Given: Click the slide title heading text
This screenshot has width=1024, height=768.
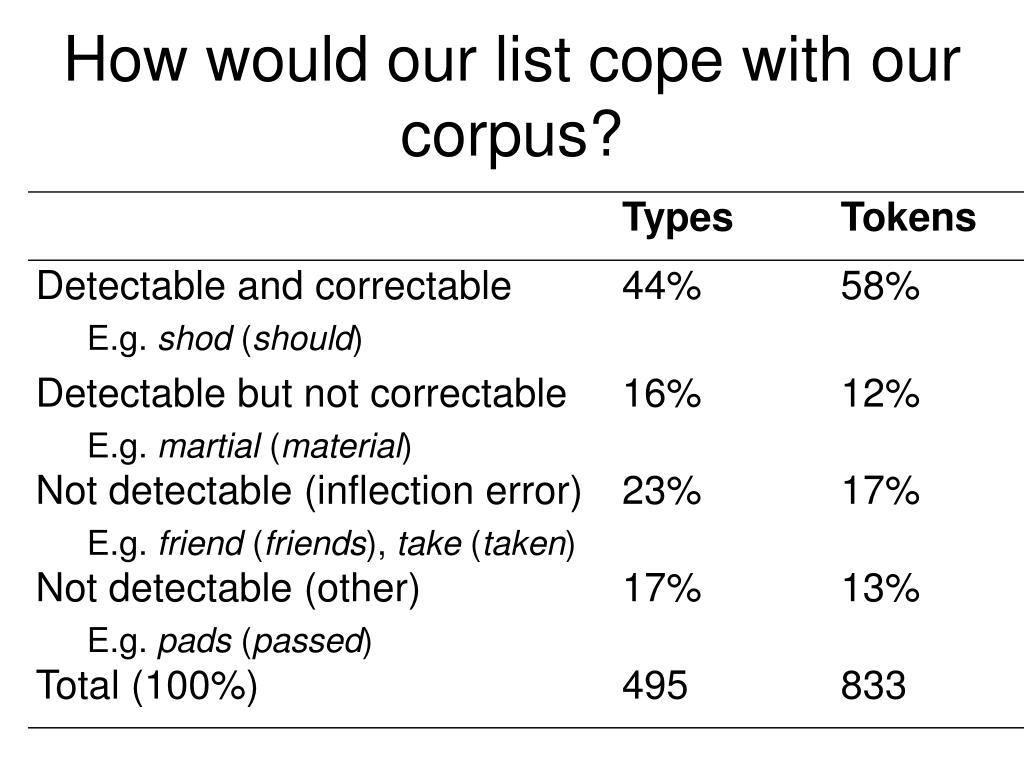Looking at the screenshot, I should pyautogui.click(x=512, y=97).
